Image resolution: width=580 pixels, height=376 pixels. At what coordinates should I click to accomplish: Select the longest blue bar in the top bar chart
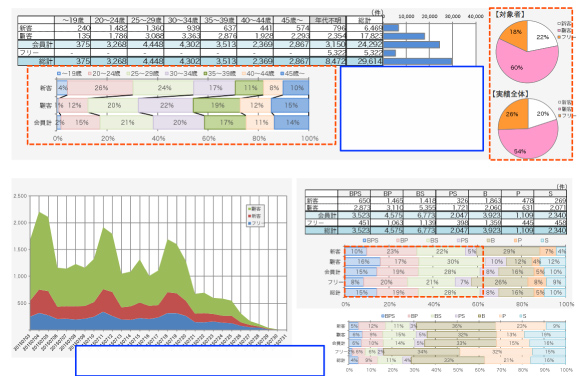point(418,61)
